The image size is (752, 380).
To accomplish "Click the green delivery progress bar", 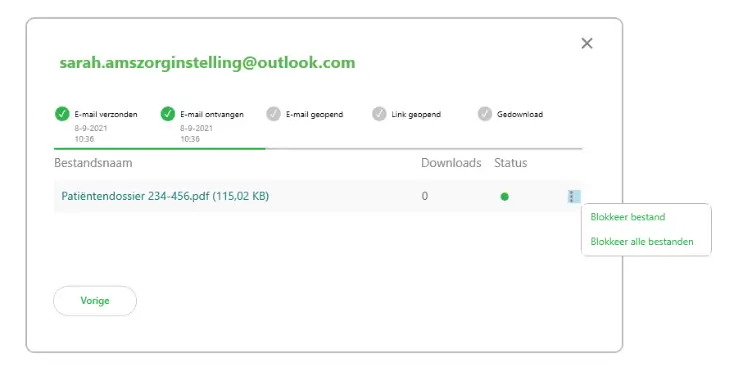I will coord(160,149).
